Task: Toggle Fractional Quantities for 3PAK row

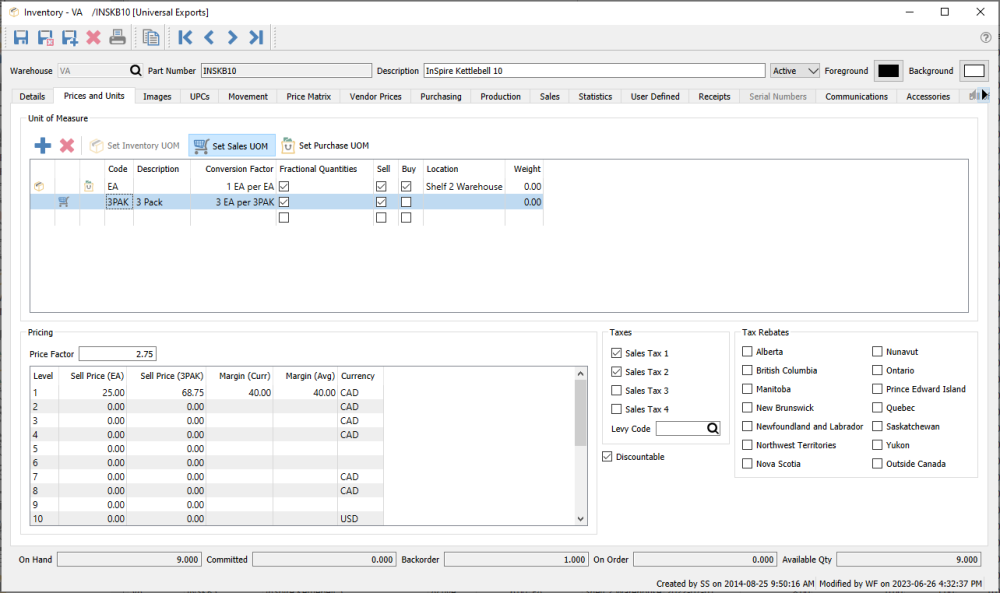Action: coord(284,201)
